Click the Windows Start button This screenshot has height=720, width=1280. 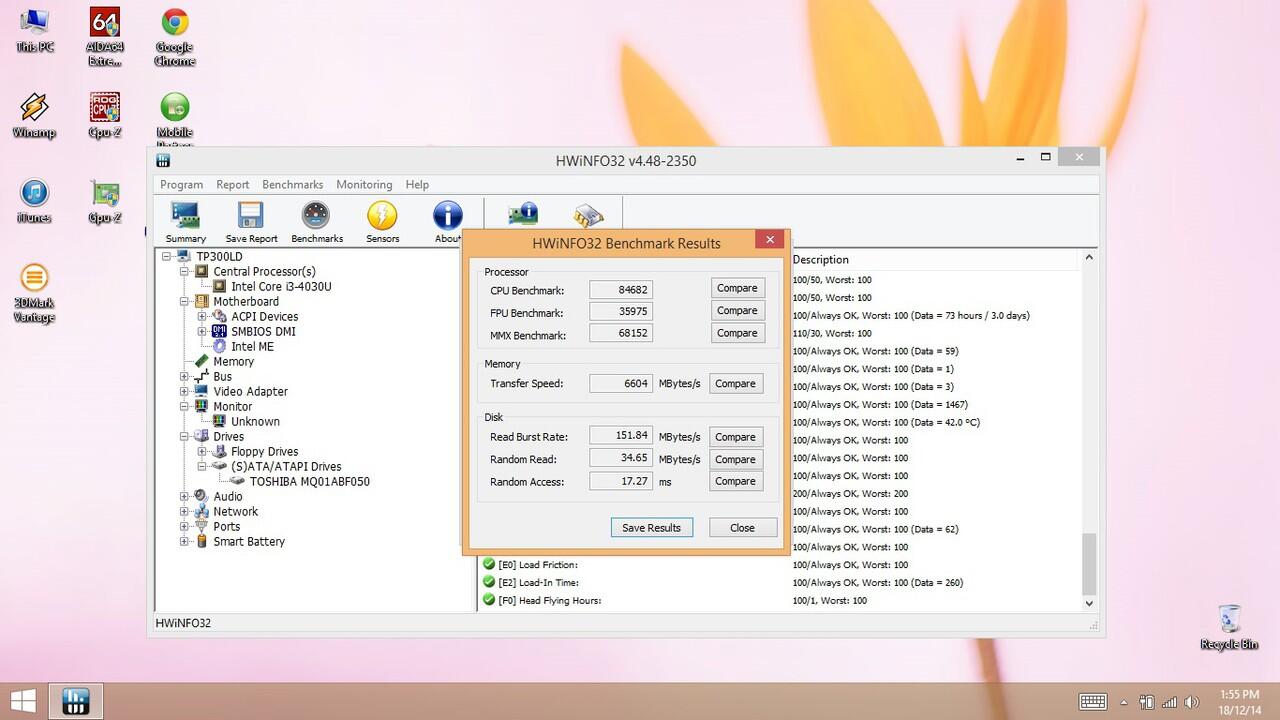tap(24, 700)
